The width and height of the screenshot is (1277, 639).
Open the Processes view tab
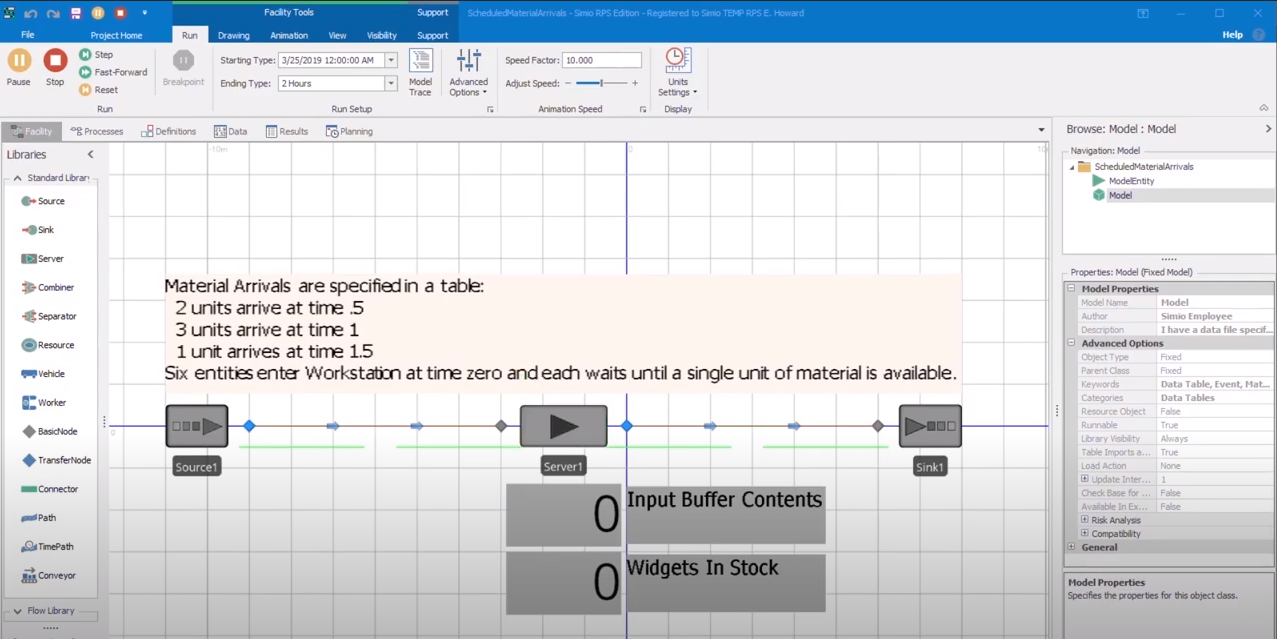[x=97, y=131]
